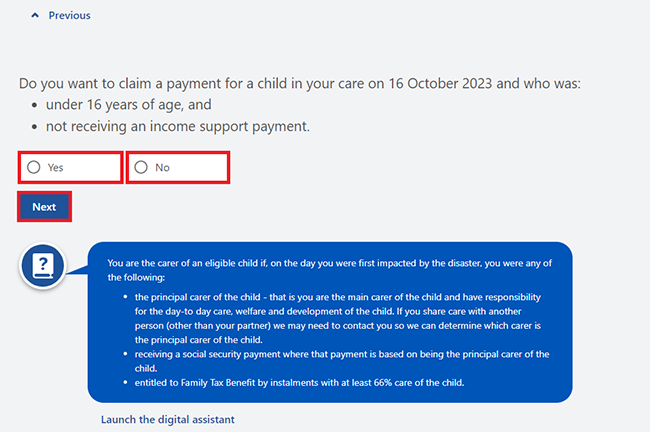Select the No radio button

point(141,167)
